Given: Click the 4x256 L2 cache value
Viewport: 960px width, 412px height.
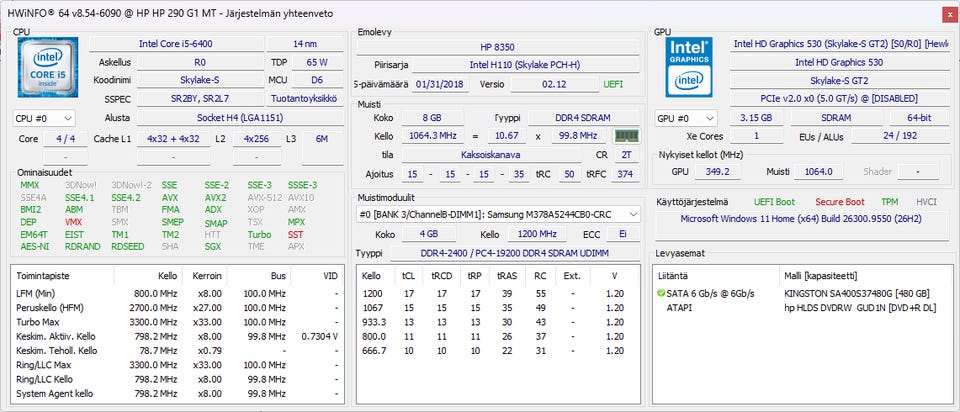Looking at the screenshot, I should tap(257, 139).
